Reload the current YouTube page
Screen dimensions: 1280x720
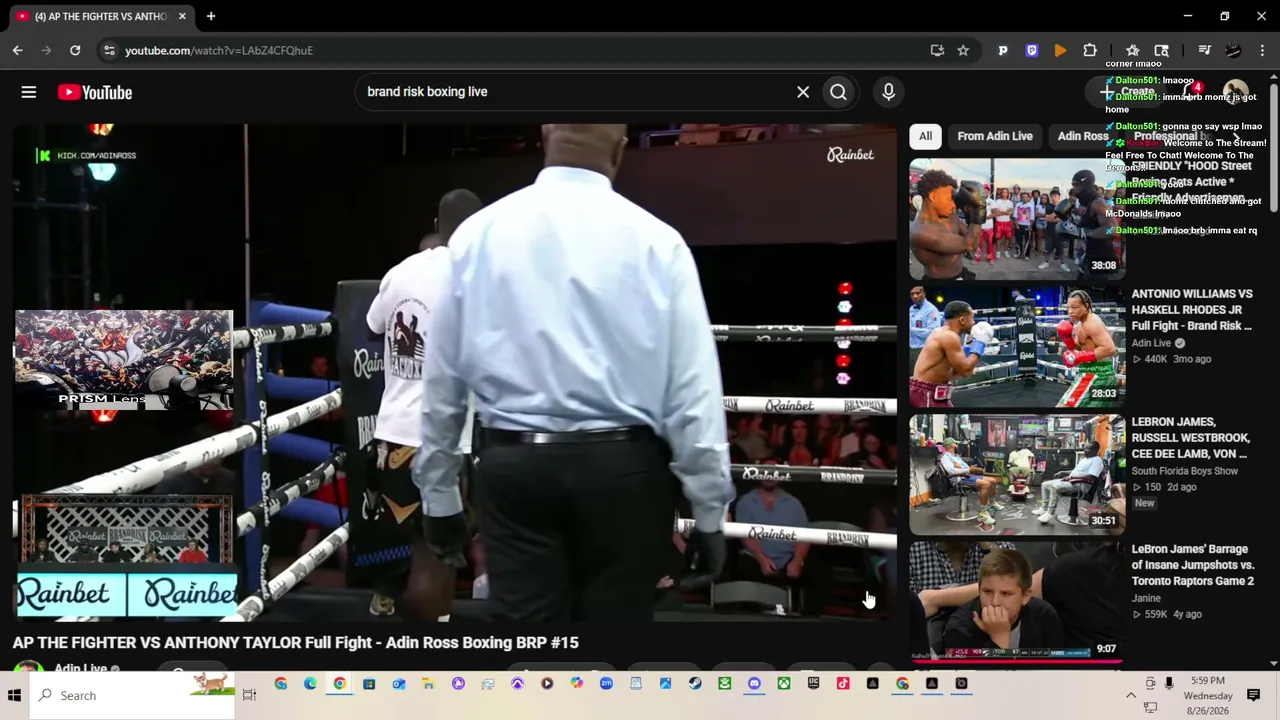(75, 50)
